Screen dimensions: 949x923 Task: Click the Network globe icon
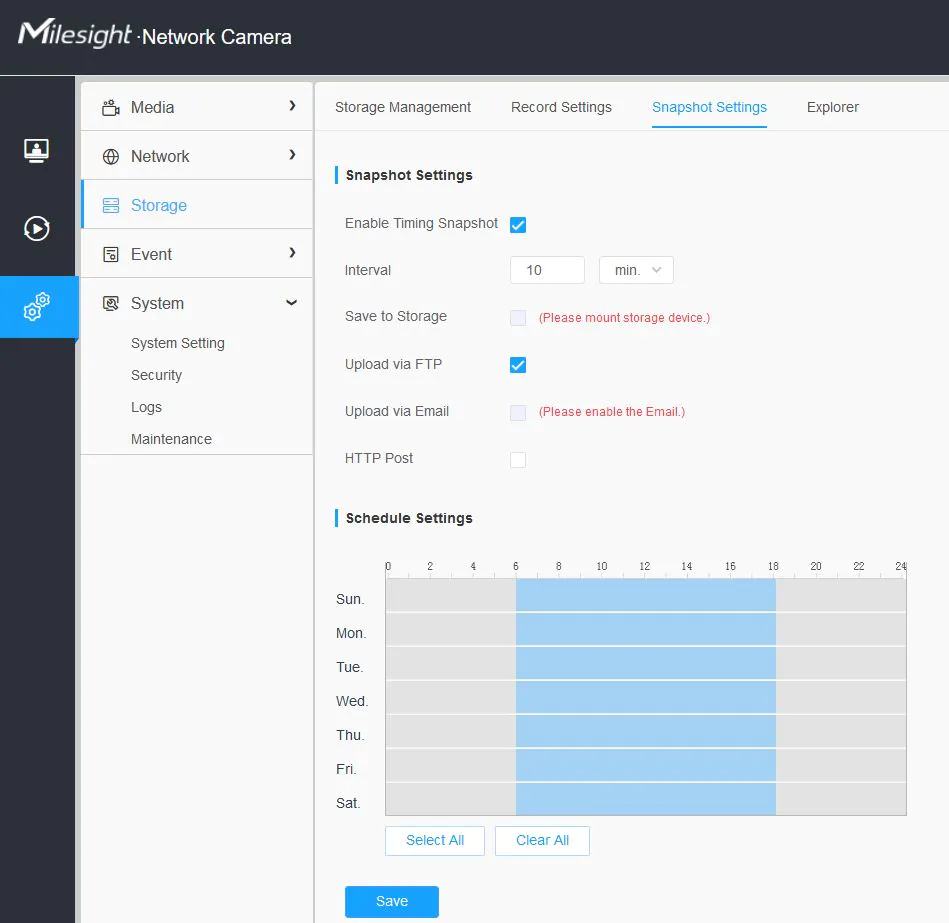point(111,157)
